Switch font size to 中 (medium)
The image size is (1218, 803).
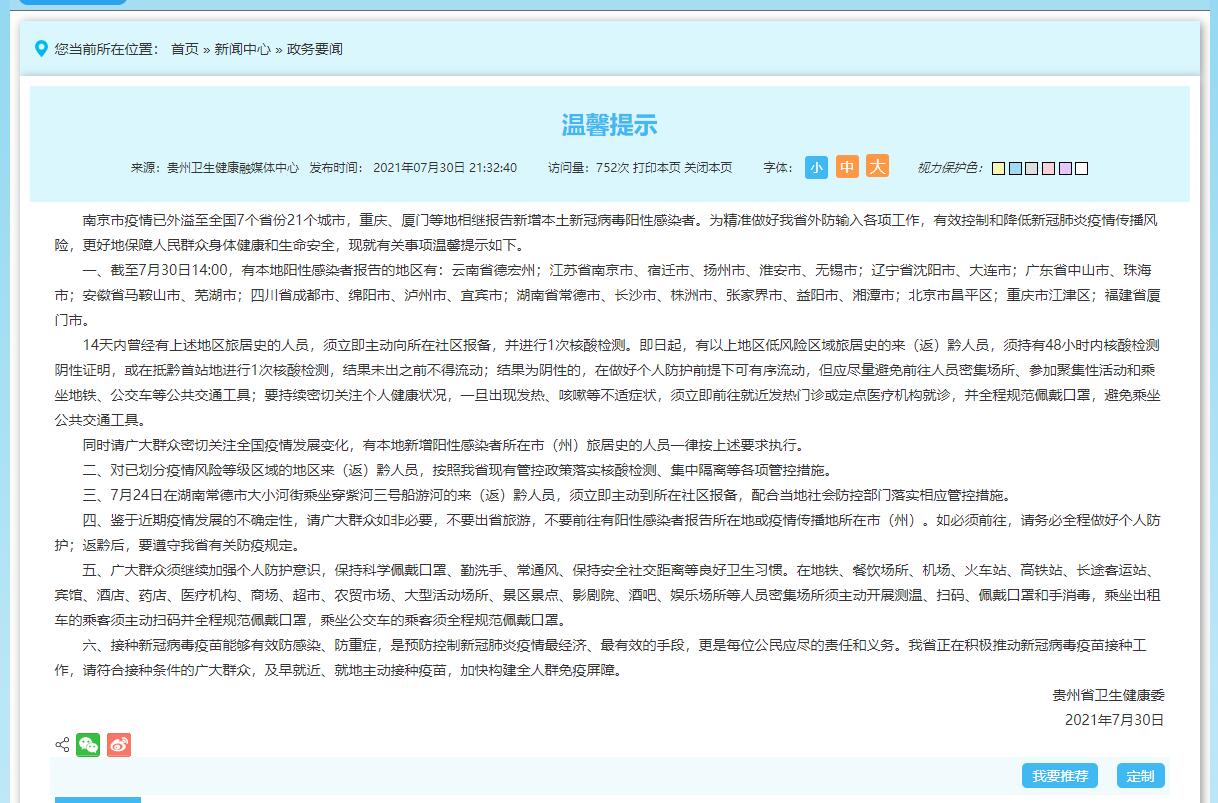tap(846, 168)
